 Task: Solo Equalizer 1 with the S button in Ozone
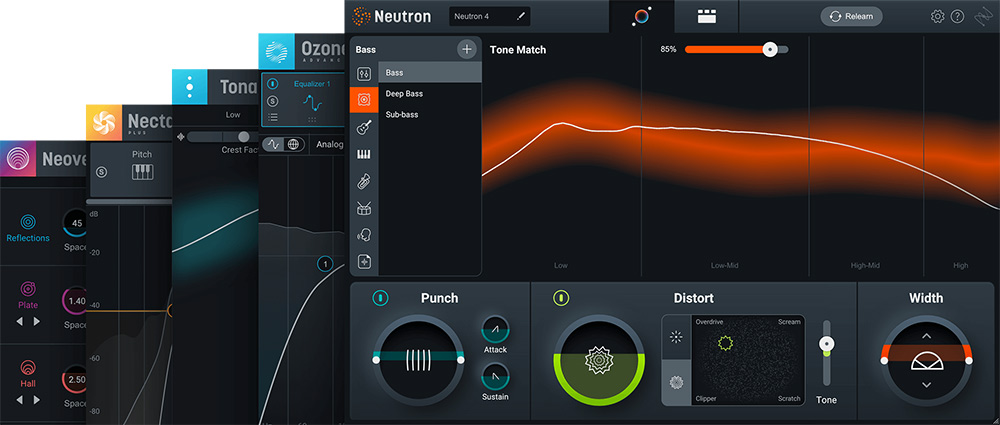point(273,101)
